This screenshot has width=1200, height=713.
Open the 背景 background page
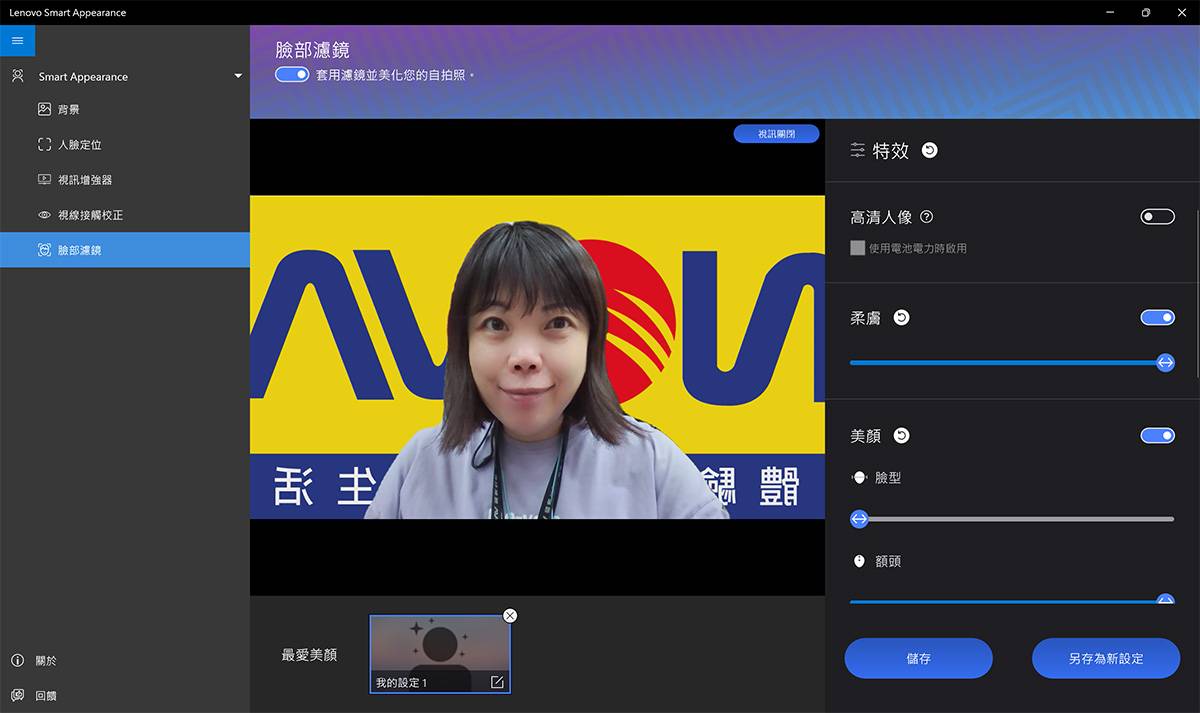[x=125, y=109]
